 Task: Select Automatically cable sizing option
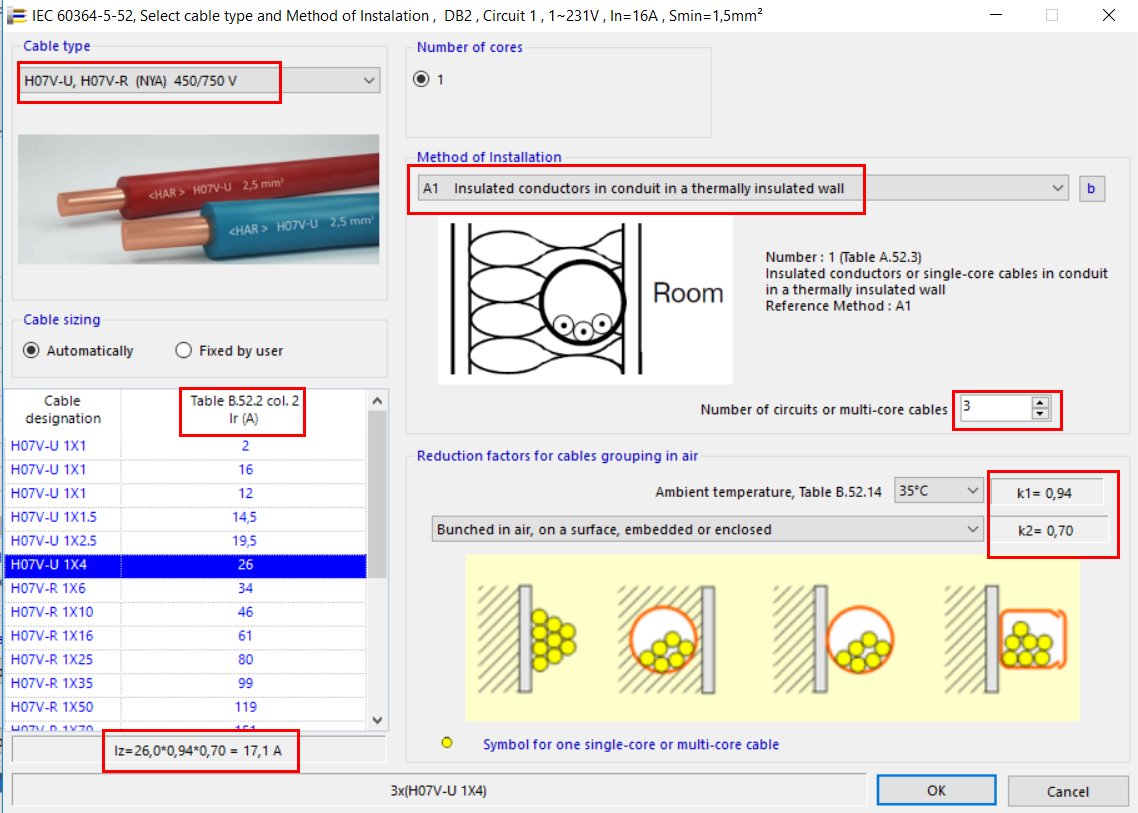tap(31, 351)
